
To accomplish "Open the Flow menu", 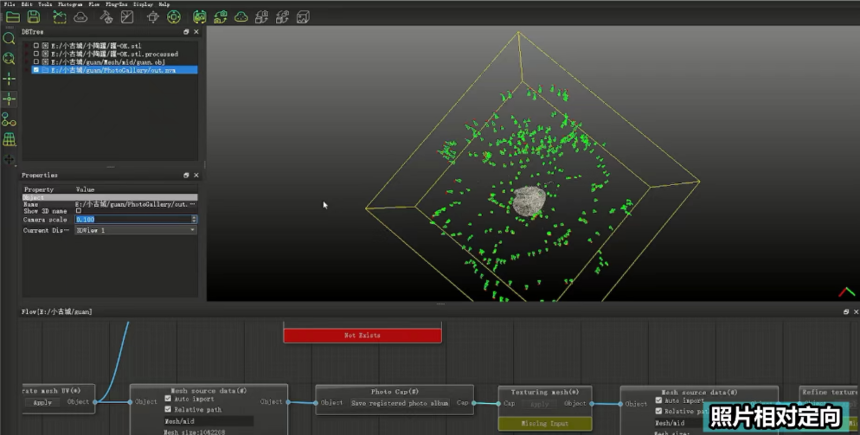I will [x=94, y=4].
